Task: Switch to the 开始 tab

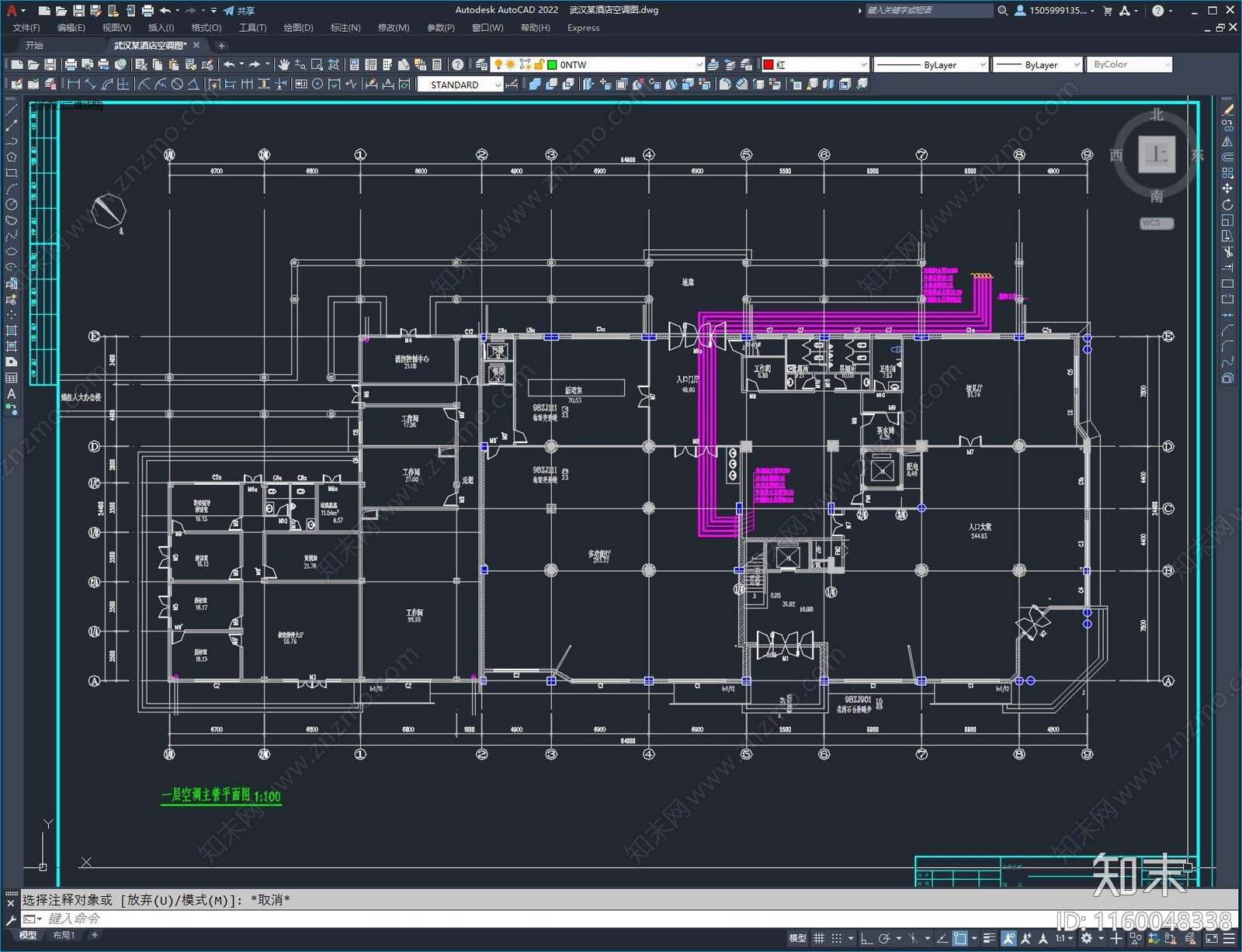Action: (x=34, y=45)
